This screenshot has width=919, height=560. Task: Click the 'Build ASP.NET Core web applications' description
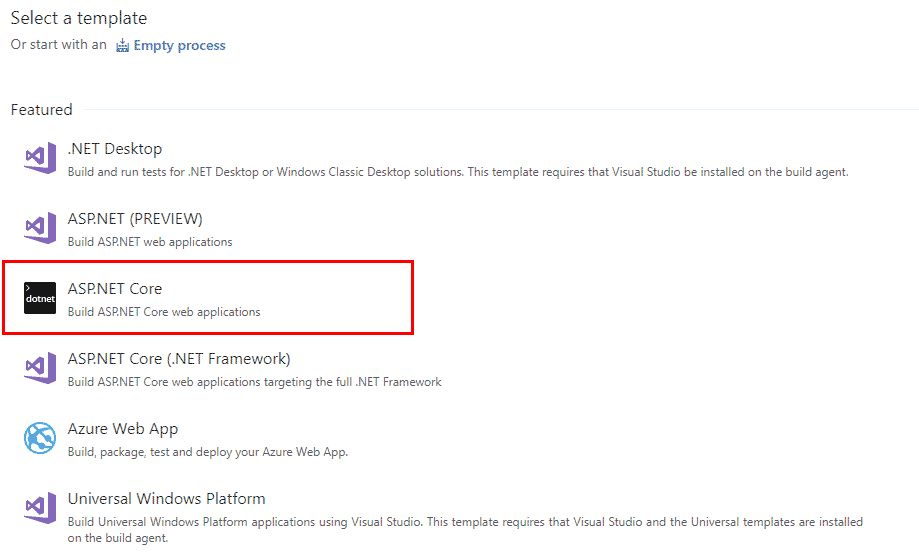tap(164, 312)
